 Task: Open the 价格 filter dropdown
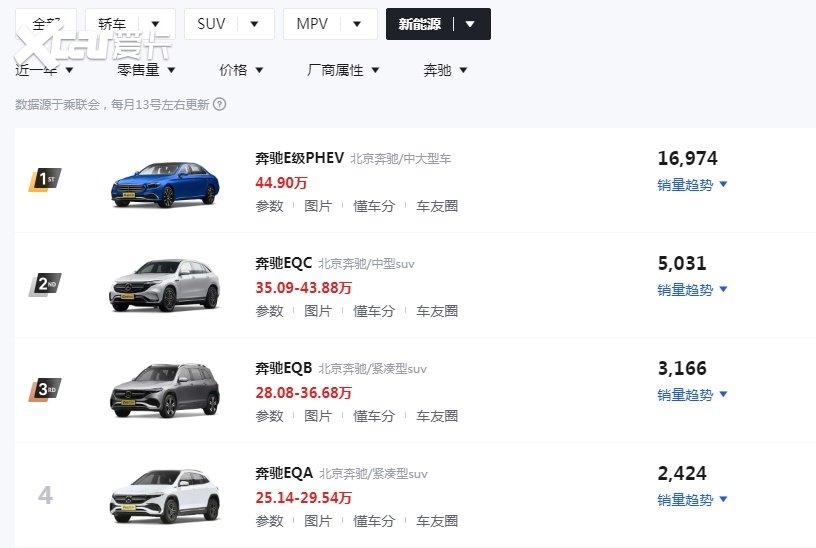pos(241,70)
